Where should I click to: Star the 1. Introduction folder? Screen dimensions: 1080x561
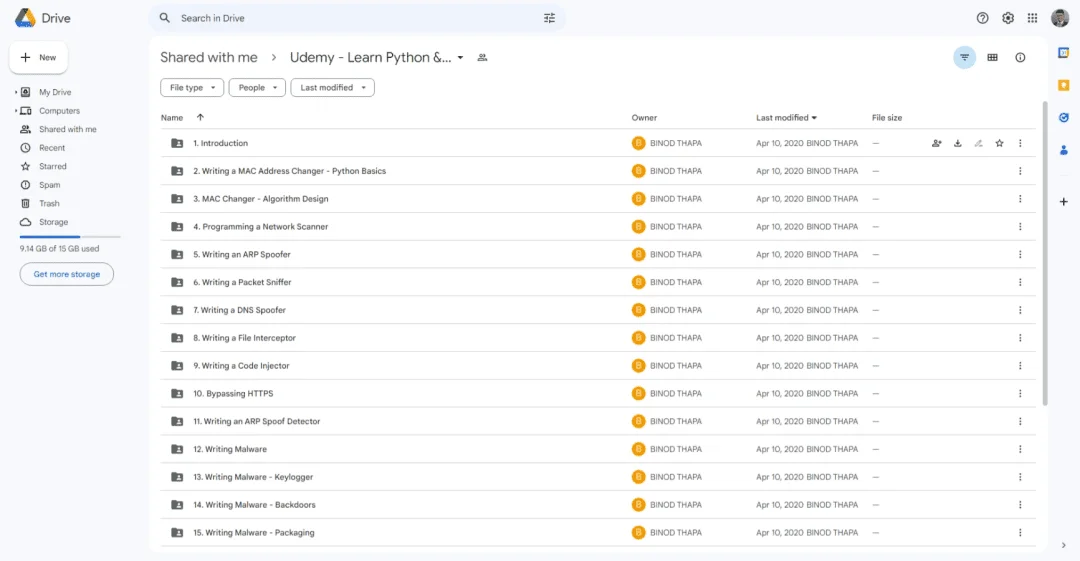[x=999, y=143]
